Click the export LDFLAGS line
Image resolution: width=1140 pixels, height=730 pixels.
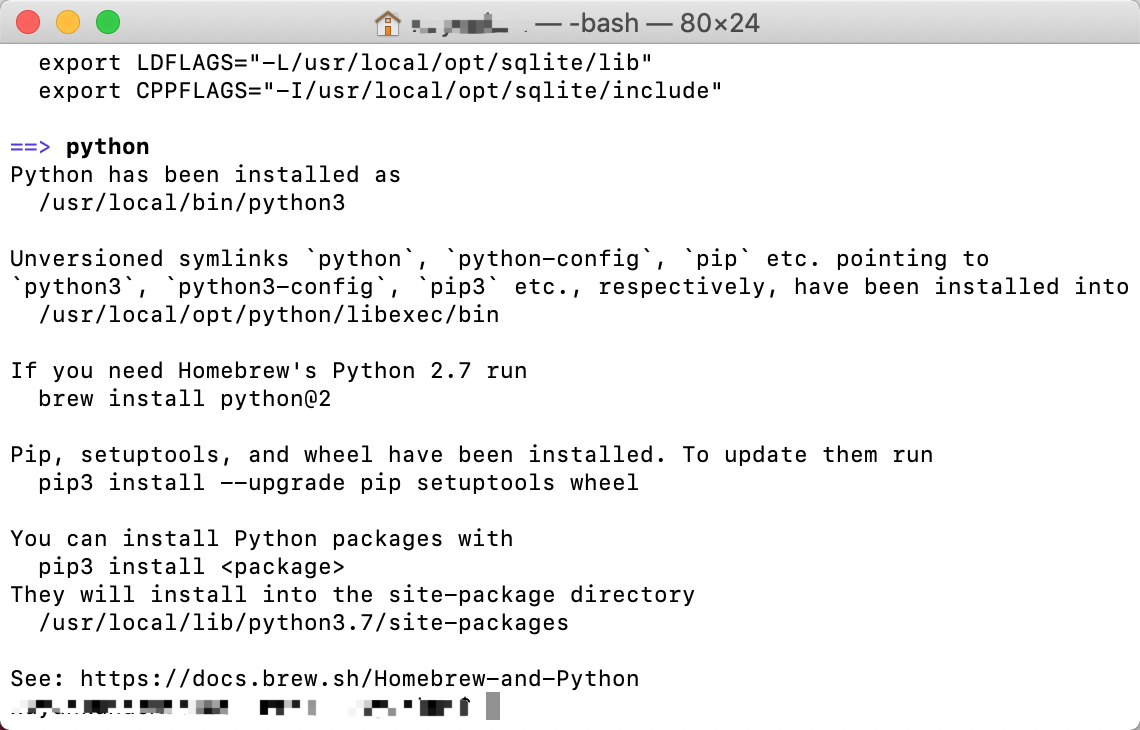(x=345, y=63)
